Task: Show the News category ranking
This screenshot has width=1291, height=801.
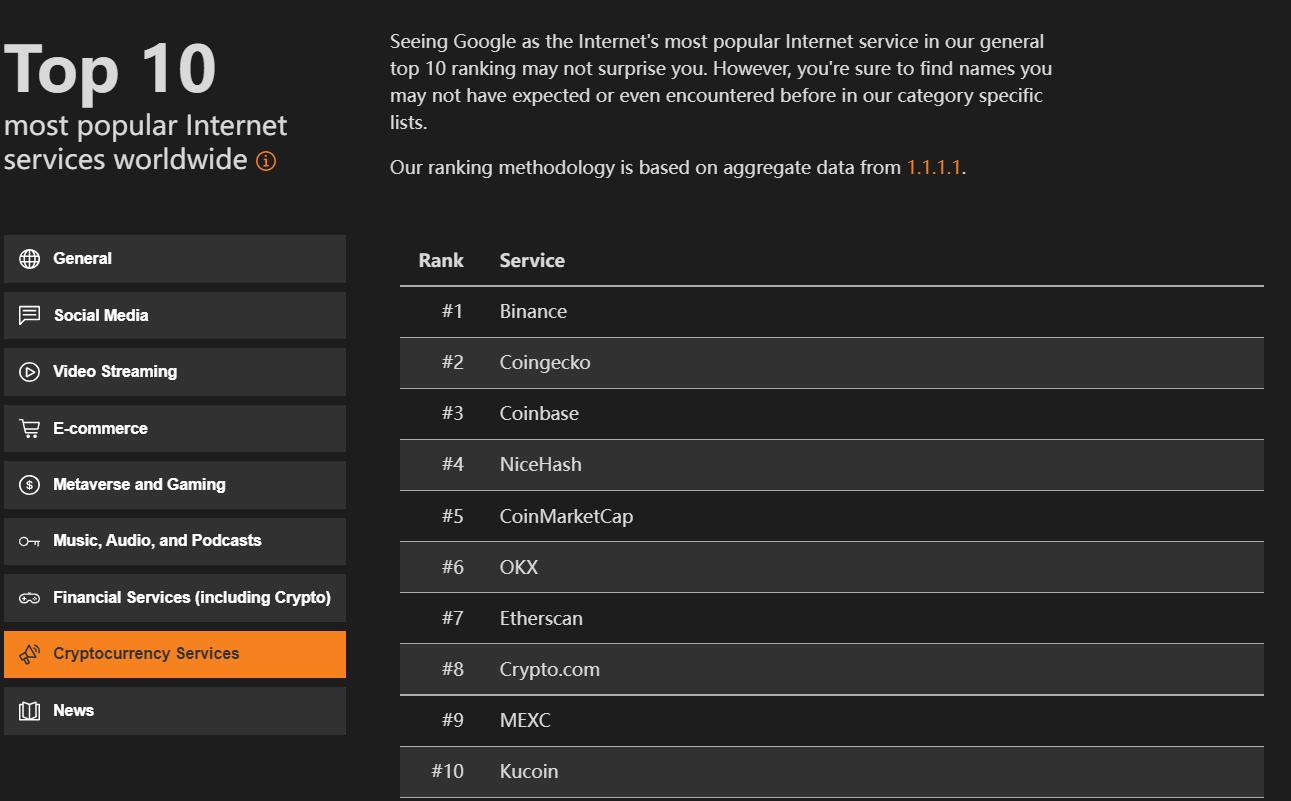Action: tap(175, 711)
